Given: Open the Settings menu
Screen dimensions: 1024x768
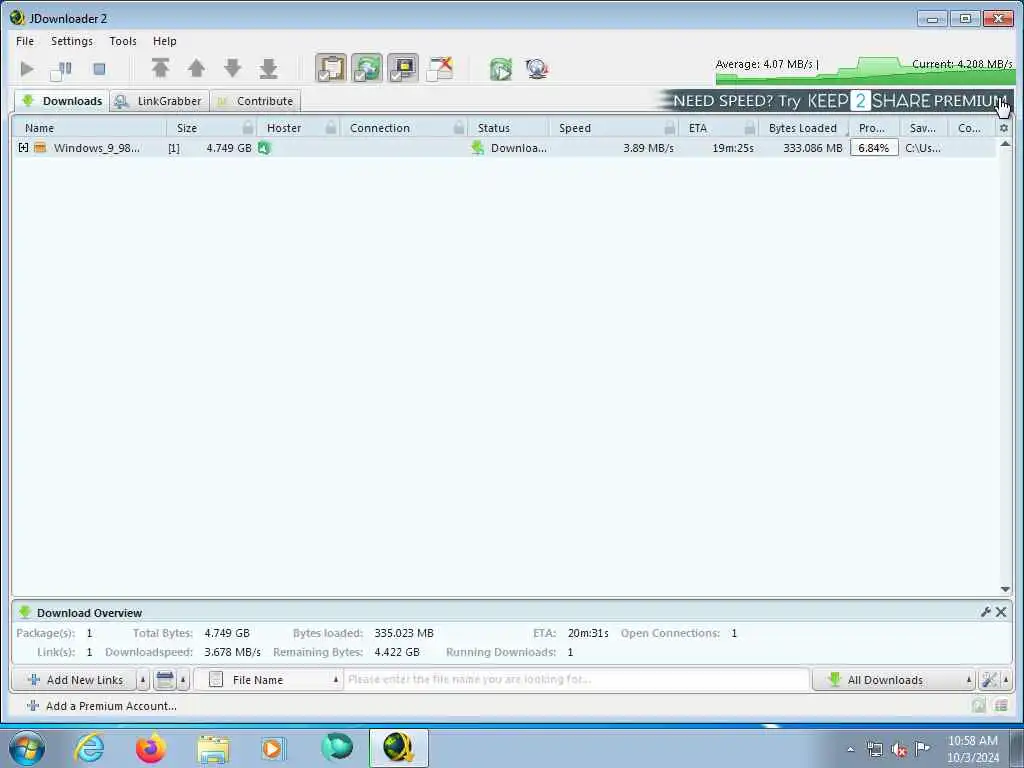Looking at the screenshot, I should tap(72, 41).
